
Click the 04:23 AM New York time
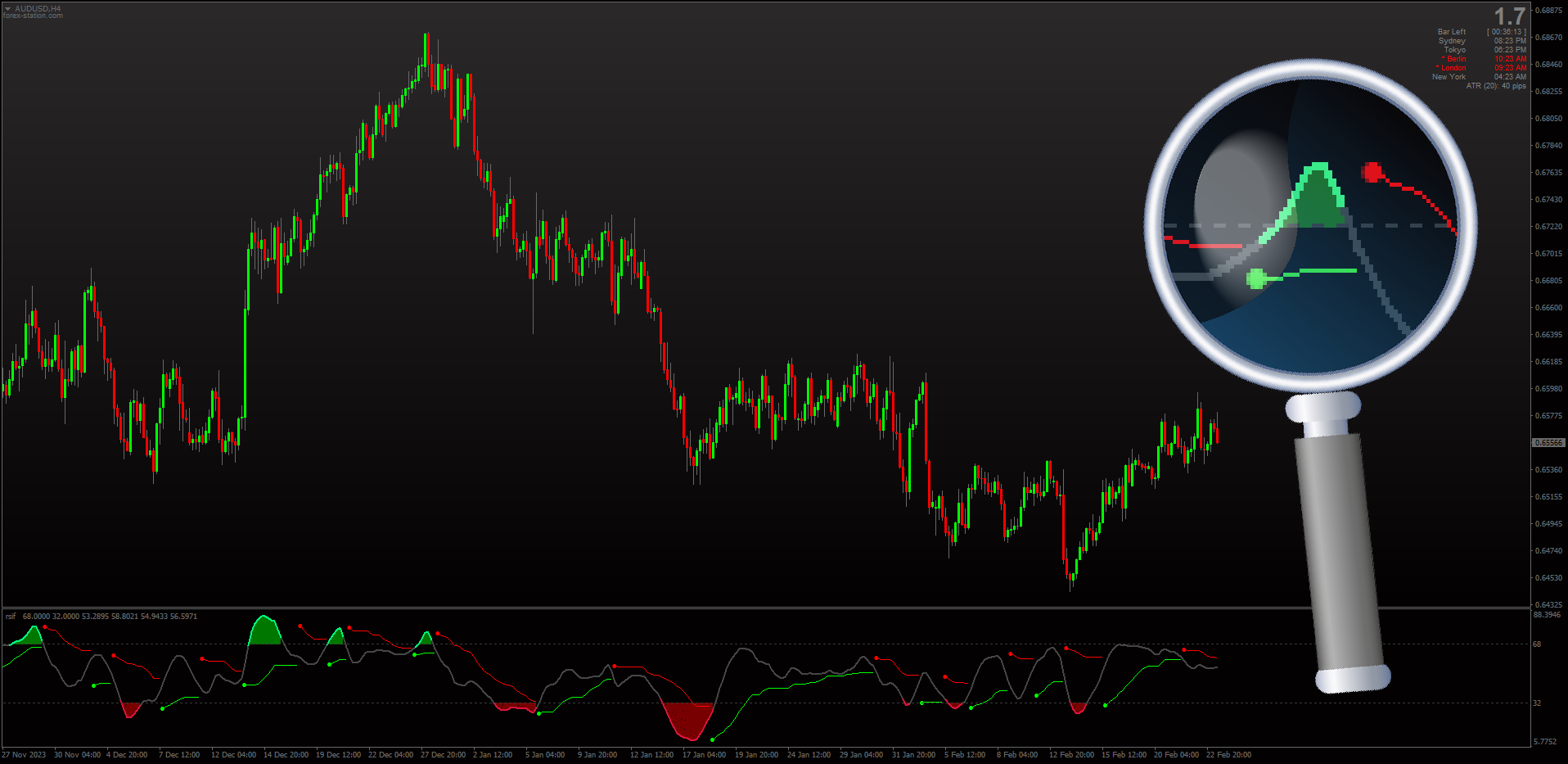tap(1510, 77)
